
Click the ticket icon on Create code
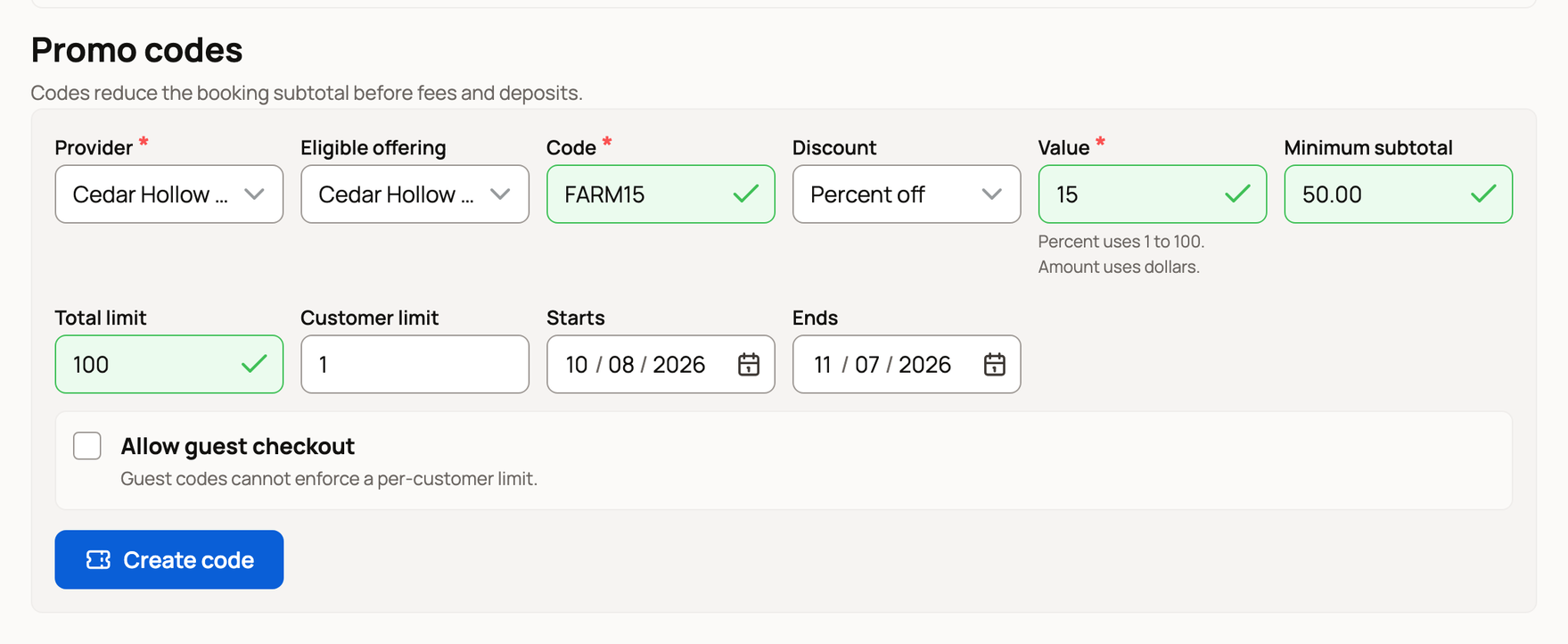98,559
